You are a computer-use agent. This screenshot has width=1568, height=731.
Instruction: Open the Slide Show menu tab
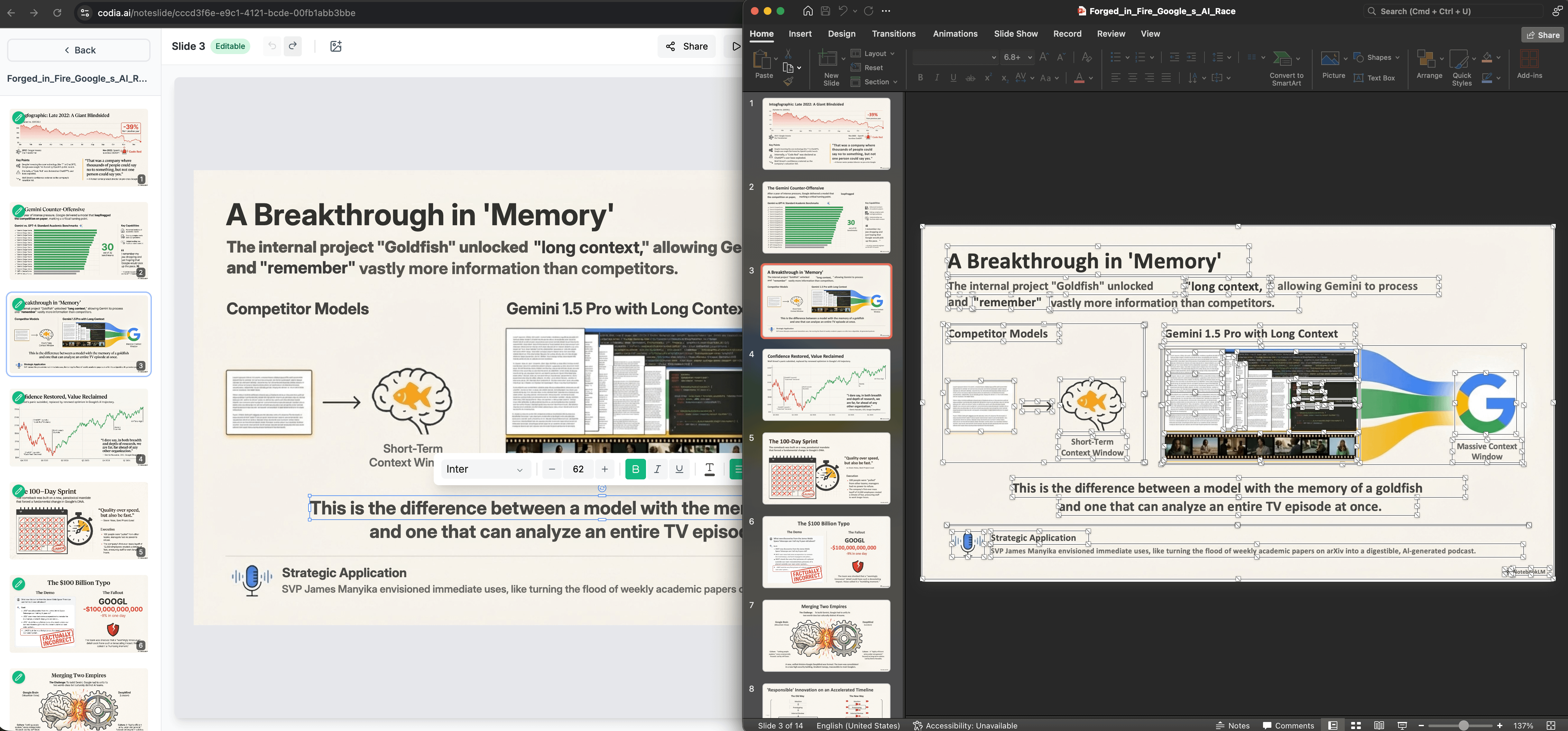[1015, 33]
